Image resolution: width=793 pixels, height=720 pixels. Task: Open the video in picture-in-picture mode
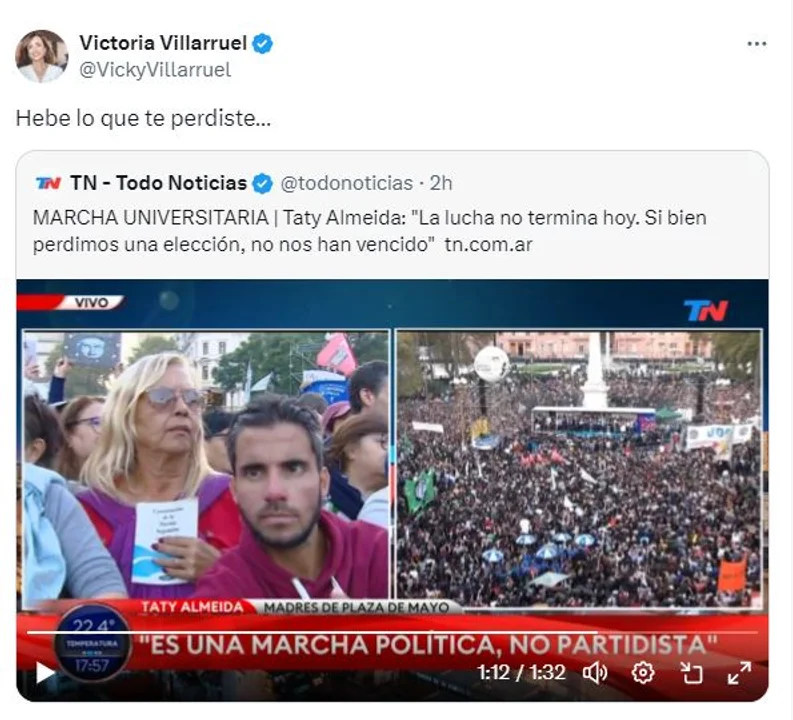pyautogui.click(x=691, y=673)
